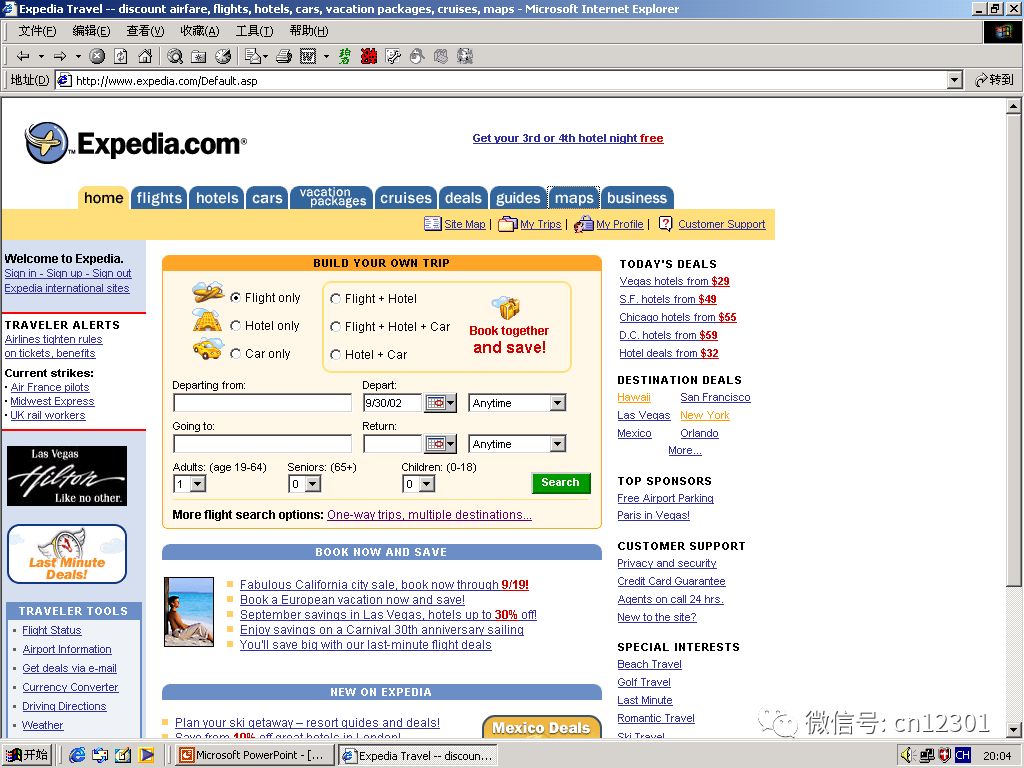
Task: Select the Flight only radio button
Action: click(236, 298)
